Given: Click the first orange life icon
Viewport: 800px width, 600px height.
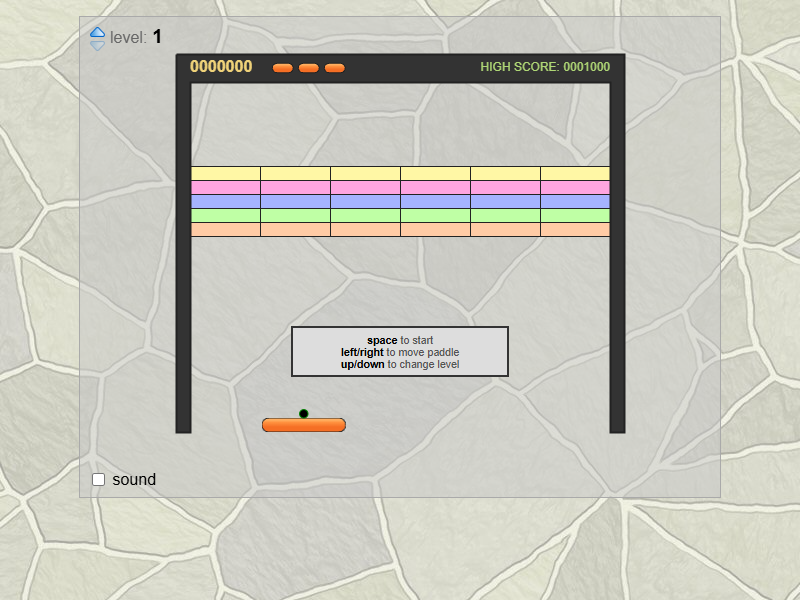Looking at the screenshot, I should click(283, 68).
